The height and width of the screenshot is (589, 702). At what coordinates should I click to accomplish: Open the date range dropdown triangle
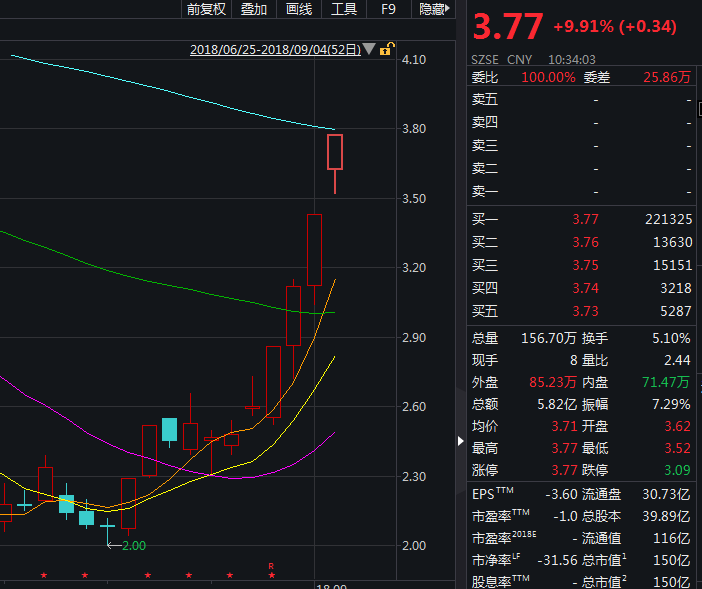(370, 49)
